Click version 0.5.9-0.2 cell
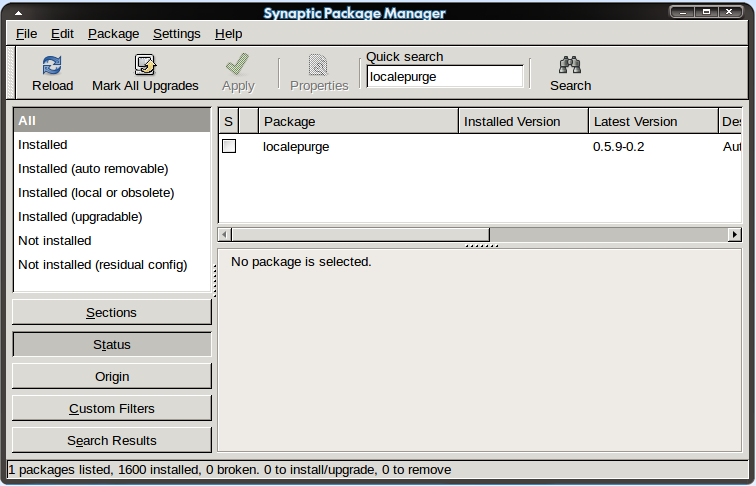Screen dimensions: 756x486 [619, 147]
